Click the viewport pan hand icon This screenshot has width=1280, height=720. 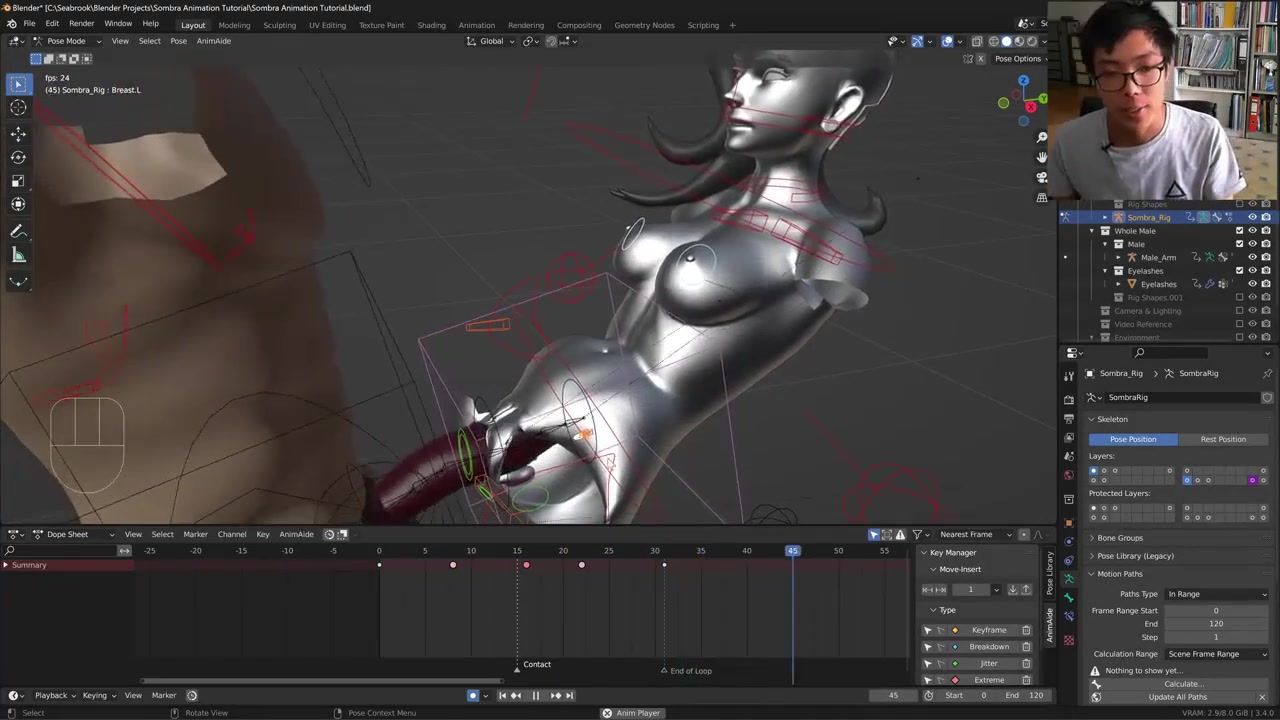[x=1042, y=157]
